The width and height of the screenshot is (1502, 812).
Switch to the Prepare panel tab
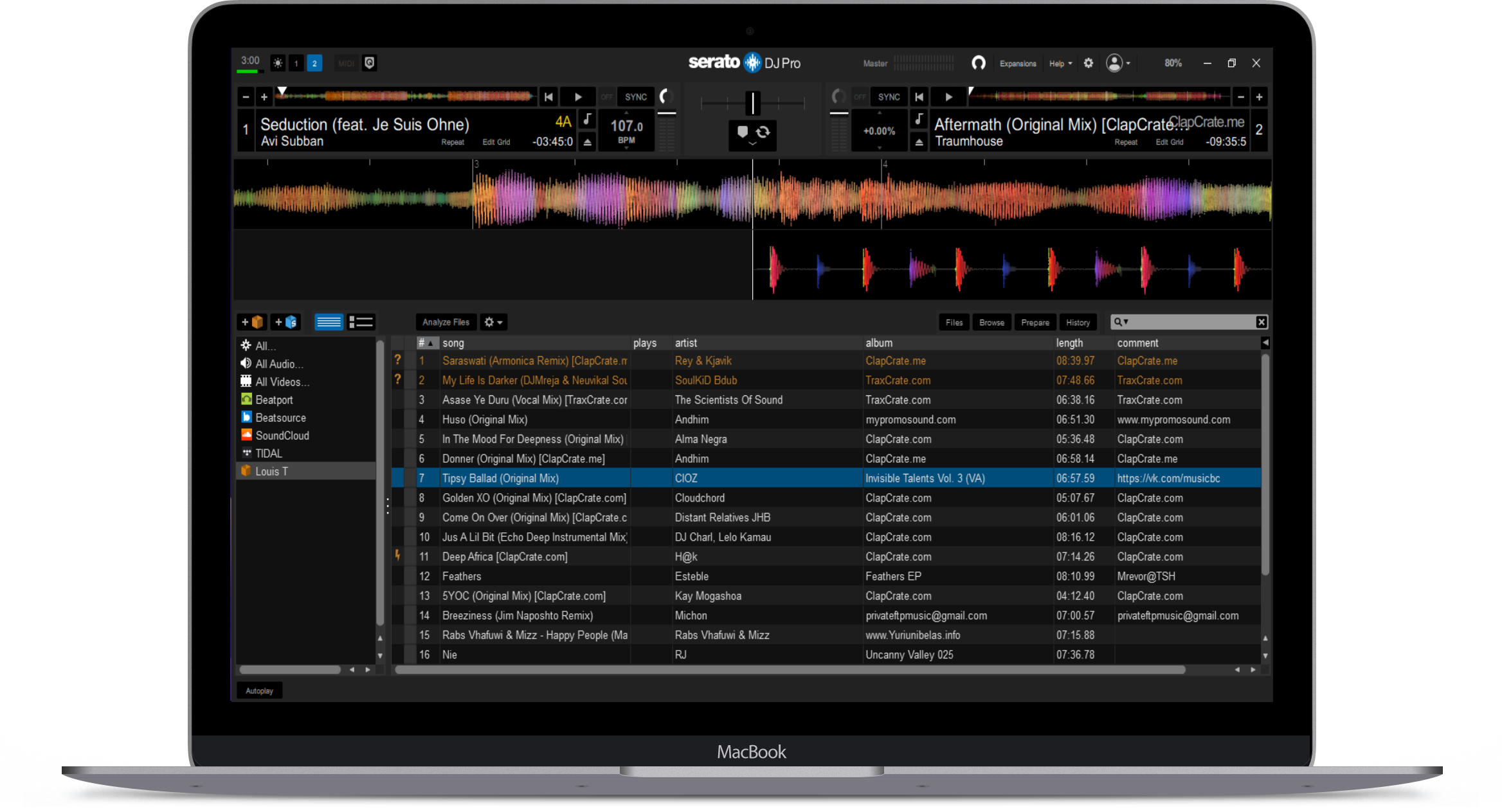click(x=1035, y=323)
